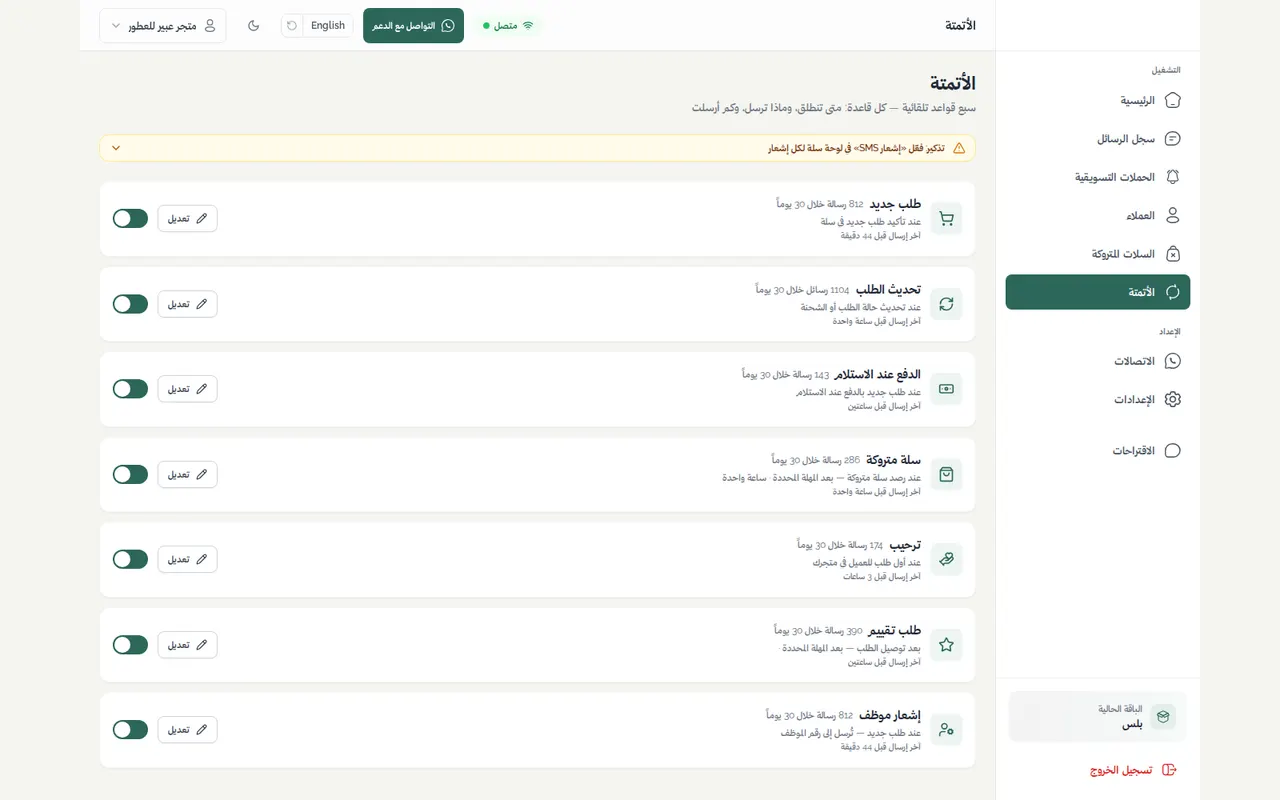Click the «1104 رسائل خلال 30 يوماً» count
This screenshot has width=1280, height=800.
click(x=802, y=290)
